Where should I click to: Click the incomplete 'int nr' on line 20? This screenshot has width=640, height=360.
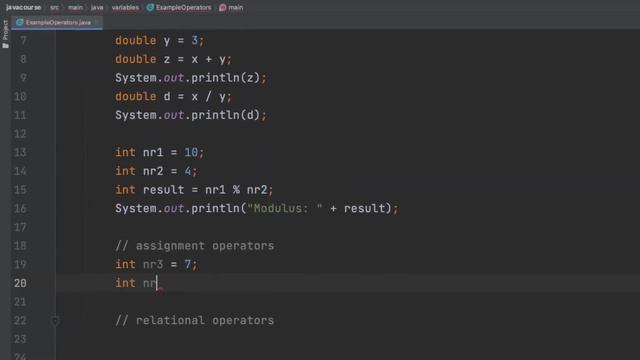coord(136,283)
